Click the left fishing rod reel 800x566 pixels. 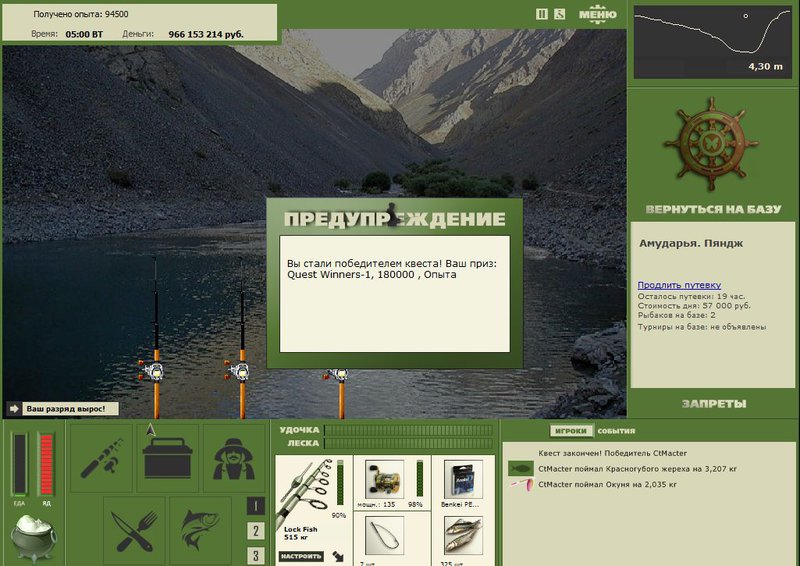tap(152, 370)
